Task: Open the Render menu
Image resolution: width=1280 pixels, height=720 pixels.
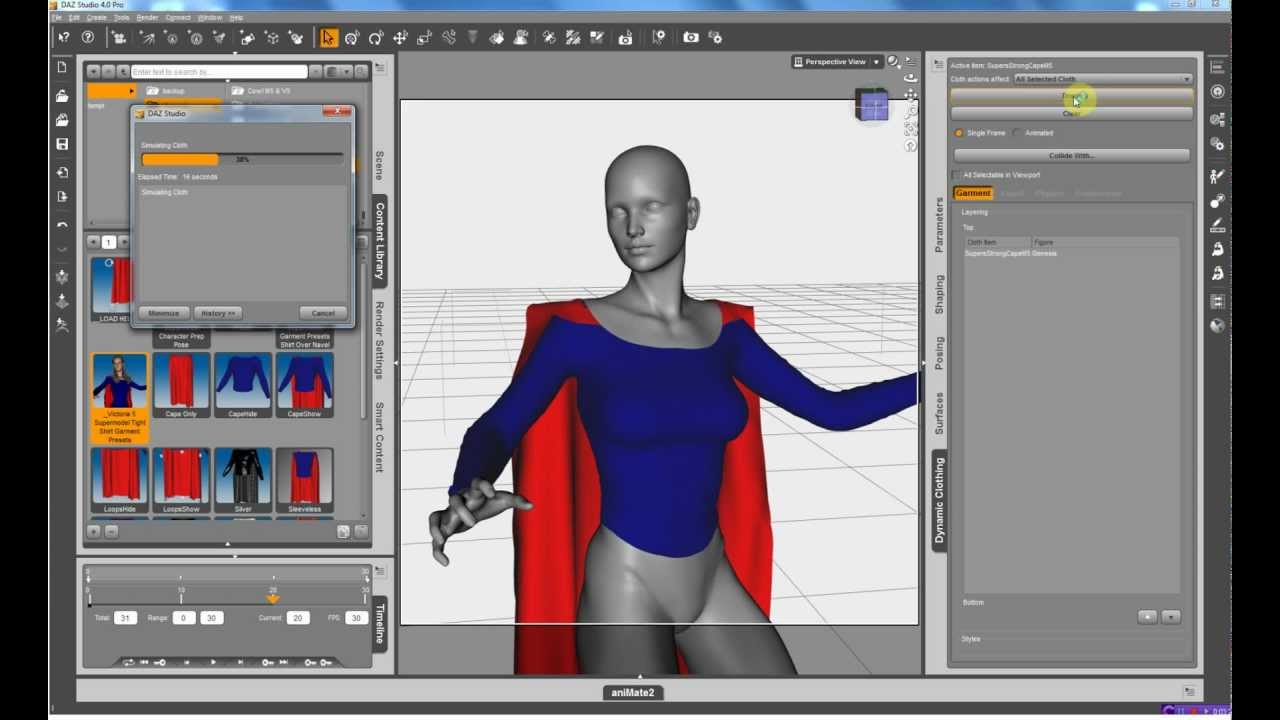Action: tap(147, 18)
